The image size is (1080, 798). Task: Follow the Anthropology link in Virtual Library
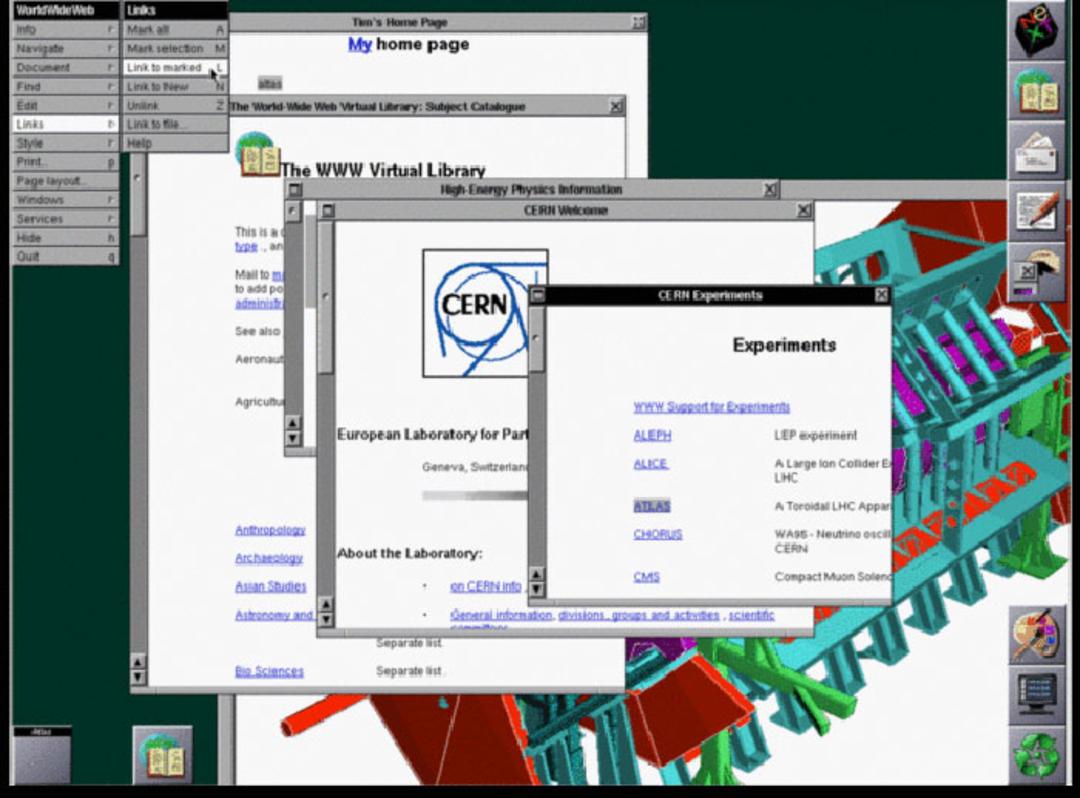pos(270,530)
